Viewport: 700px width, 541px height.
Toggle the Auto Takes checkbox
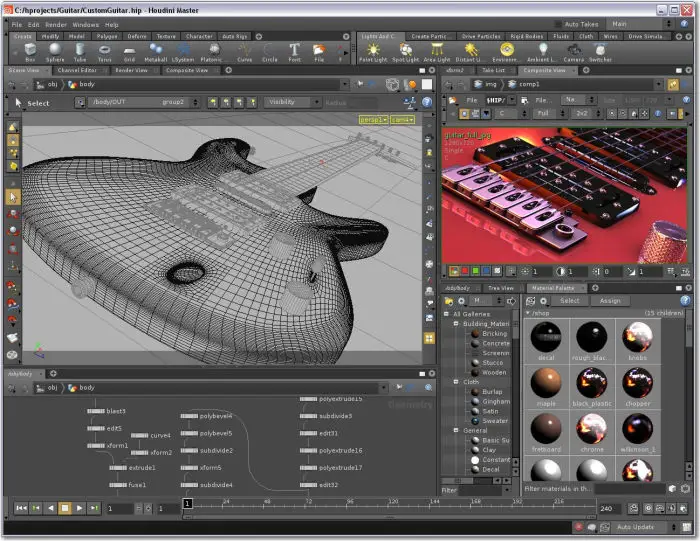pyautogui.click(x=558, y=24)
